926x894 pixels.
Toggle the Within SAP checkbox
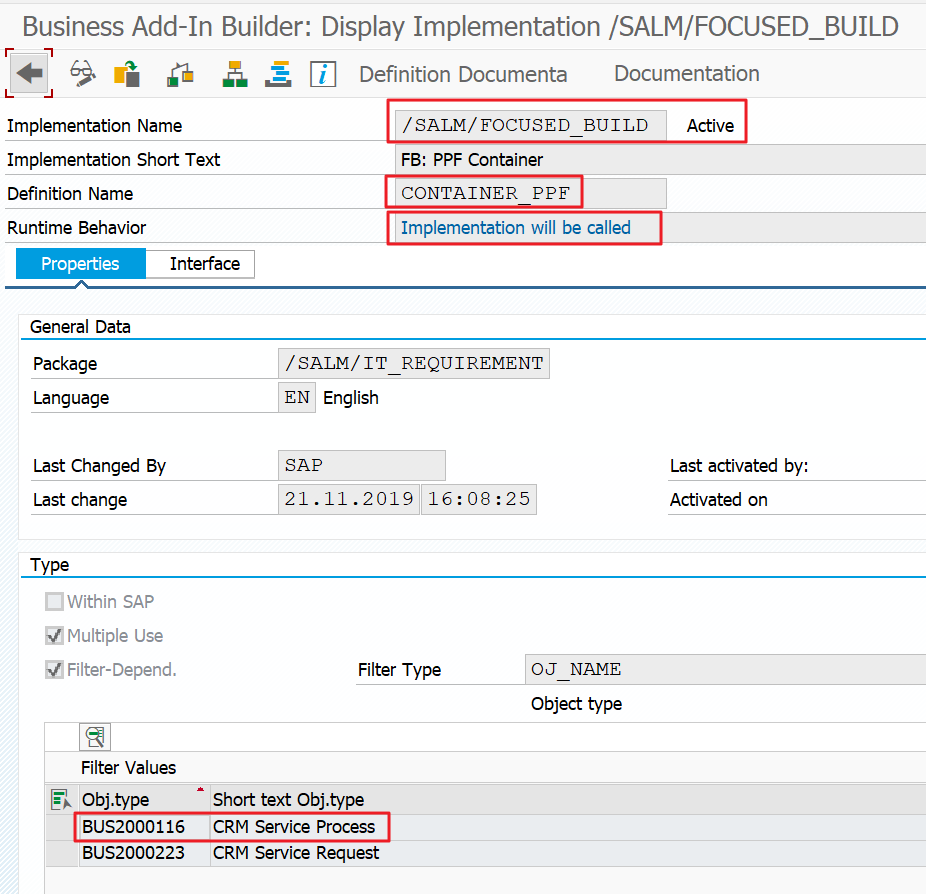(55, 602)
